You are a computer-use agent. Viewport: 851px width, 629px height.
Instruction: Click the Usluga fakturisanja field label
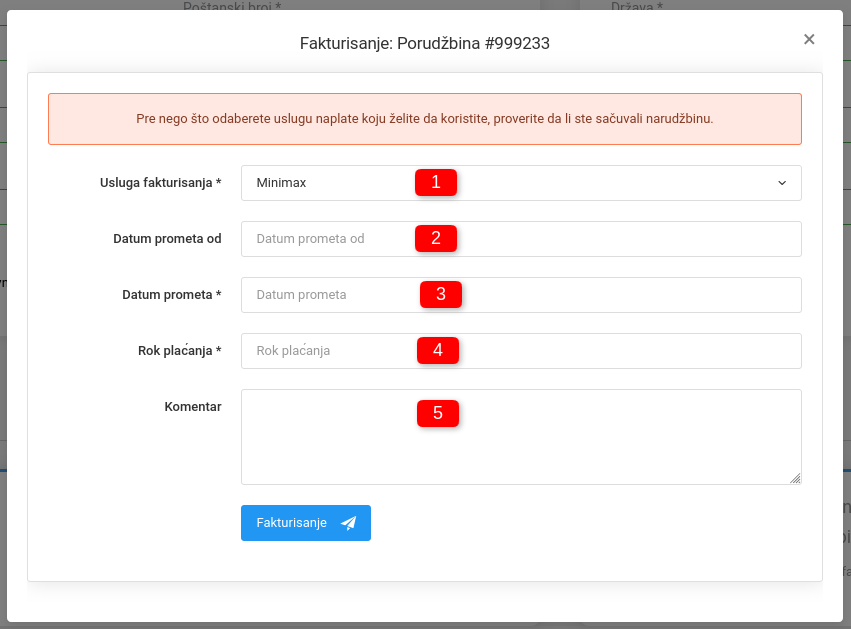(x=161, y=183)
